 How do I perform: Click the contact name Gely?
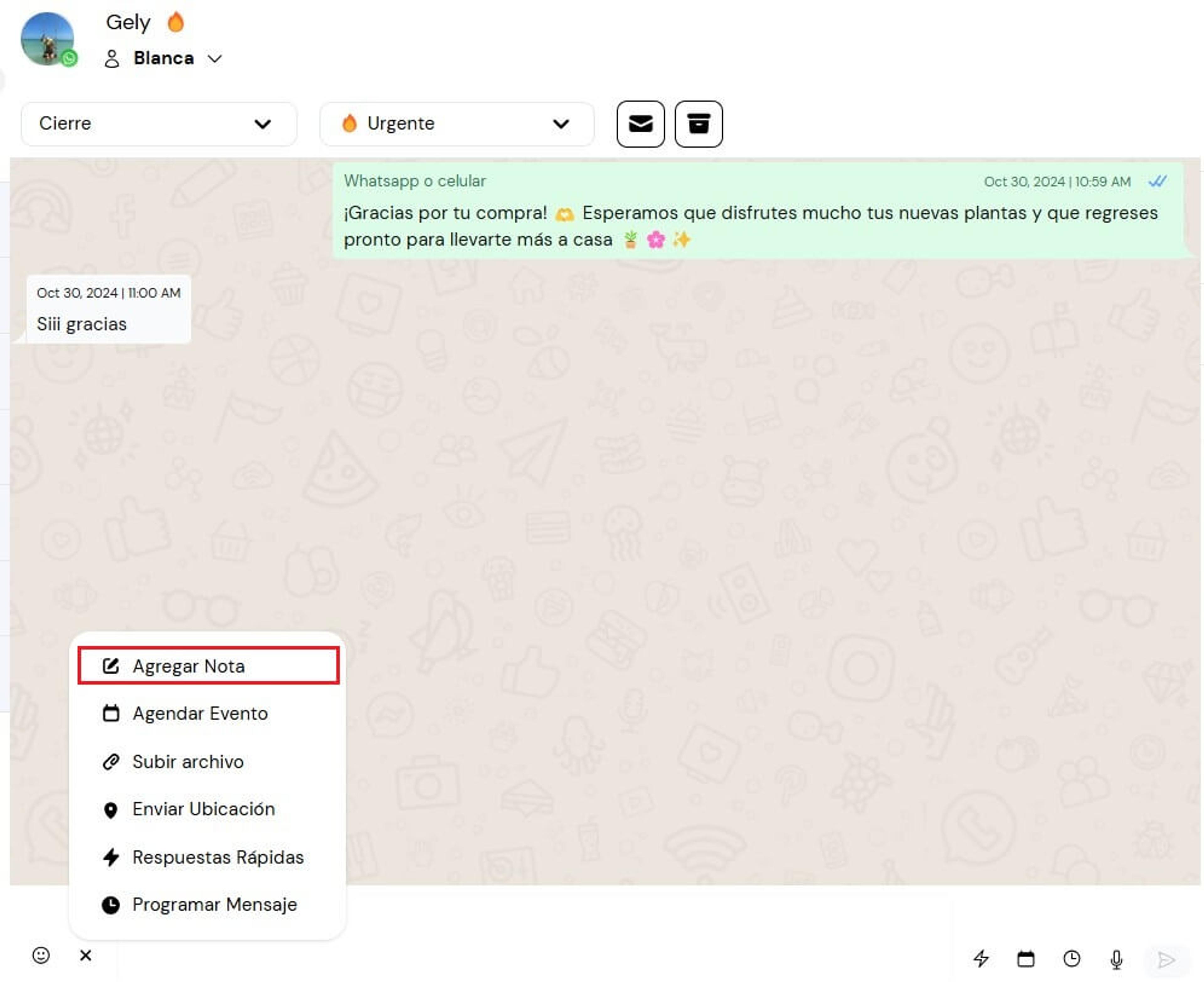click(128, 23)
